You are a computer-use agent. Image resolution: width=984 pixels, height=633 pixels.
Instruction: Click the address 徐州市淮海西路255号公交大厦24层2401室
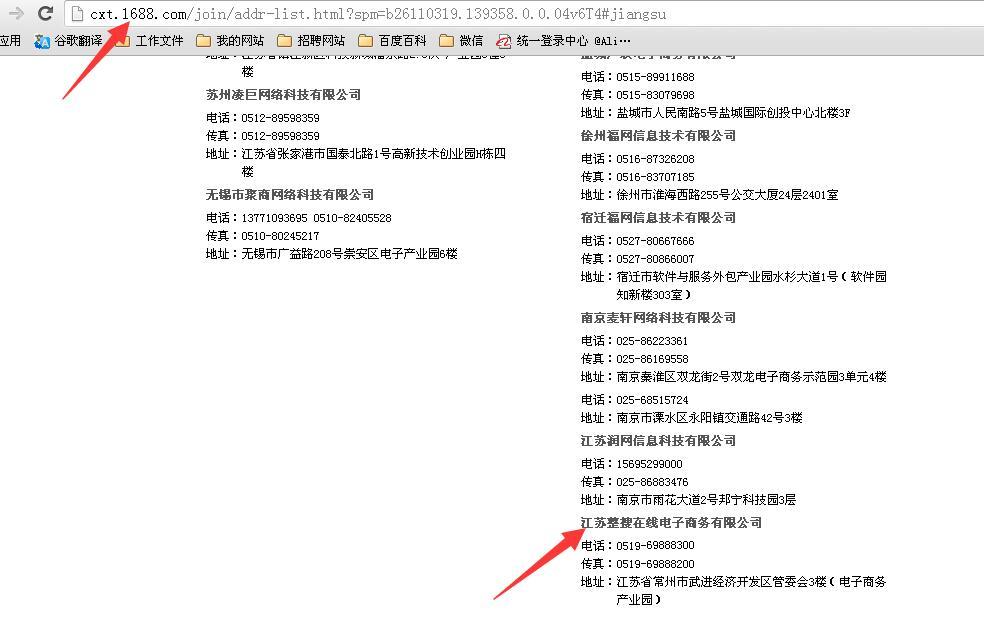[x=727, y=195]
